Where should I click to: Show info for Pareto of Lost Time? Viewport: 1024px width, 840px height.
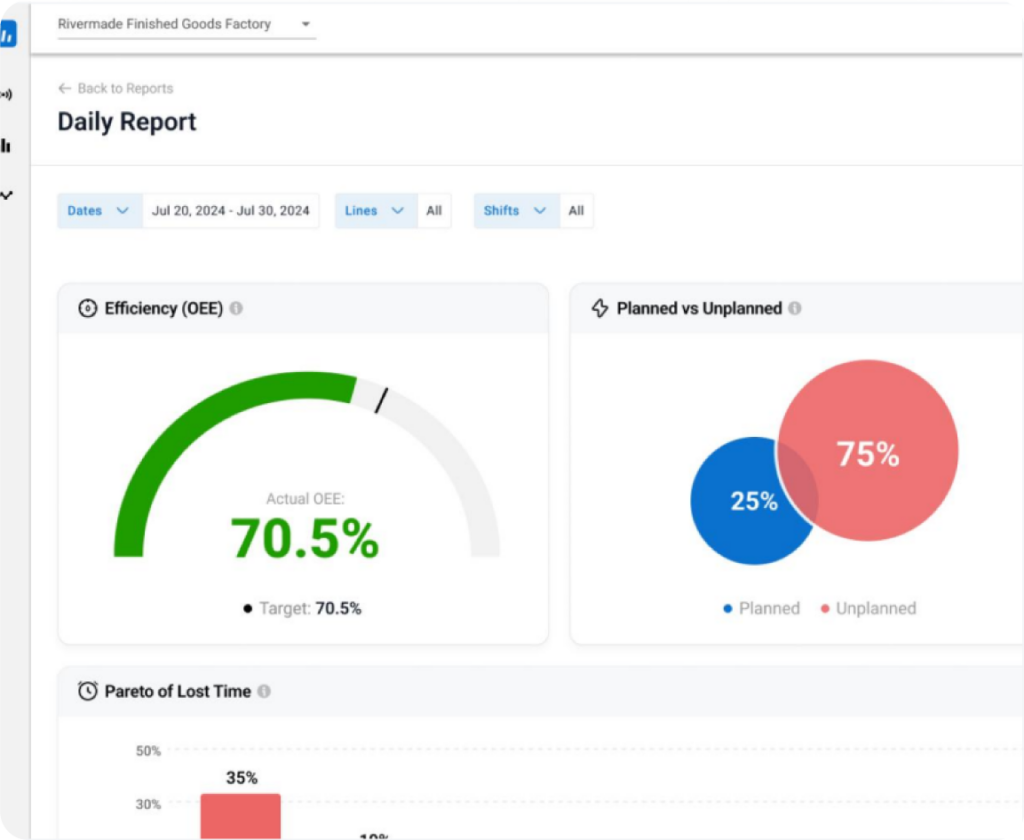pyautogui.click(x=264, y=690)
